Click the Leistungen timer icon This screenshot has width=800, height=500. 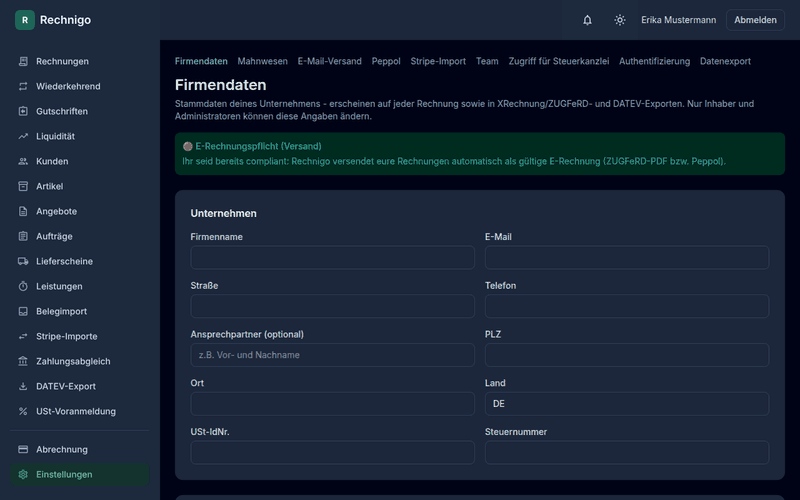click(x=23, y=286)
